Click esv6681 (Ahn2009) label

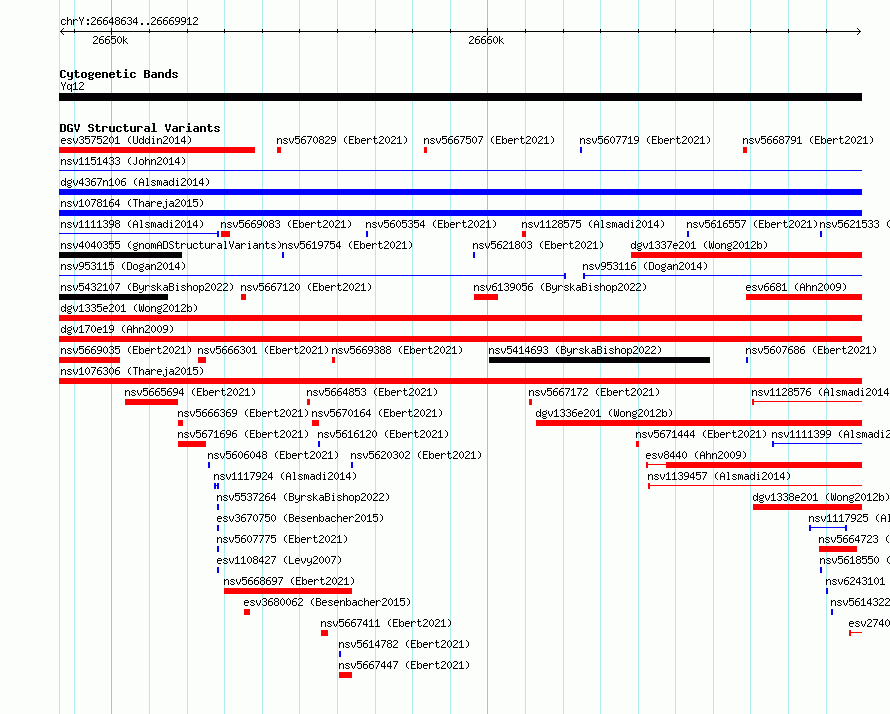pyautogui.click(x=796, y=287)
